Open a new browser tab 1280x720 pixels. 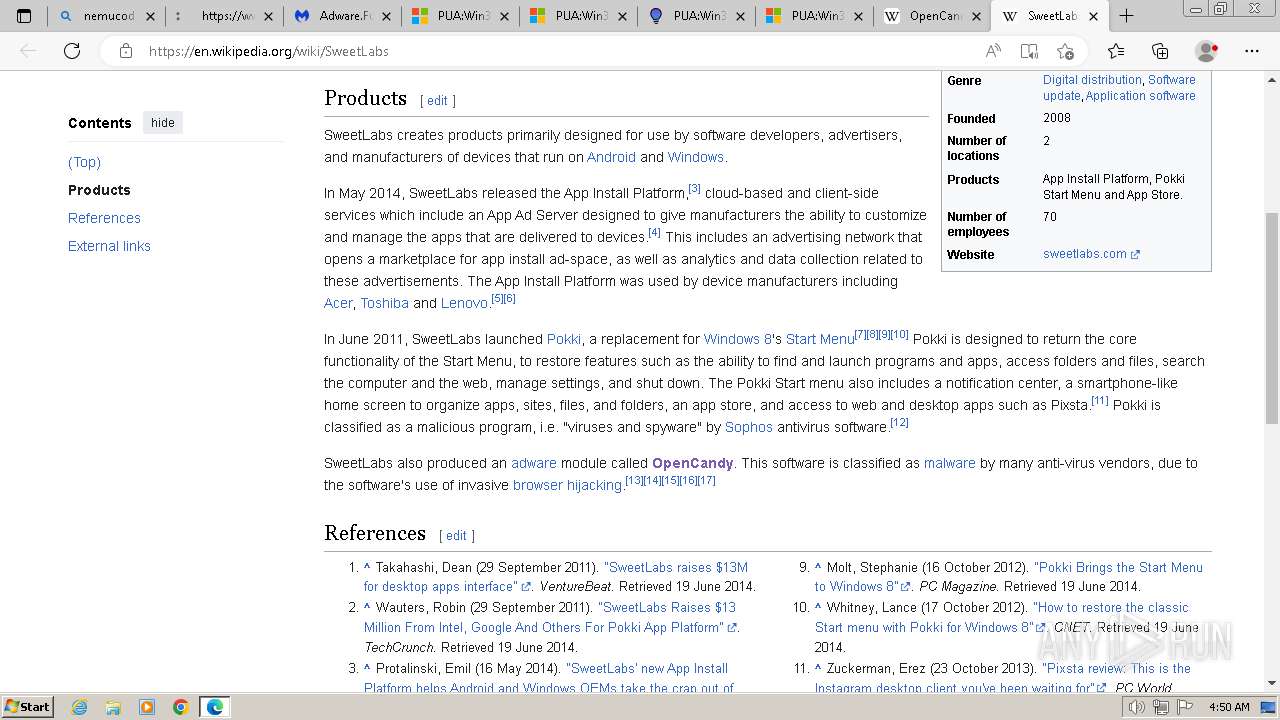(1126, 16)
